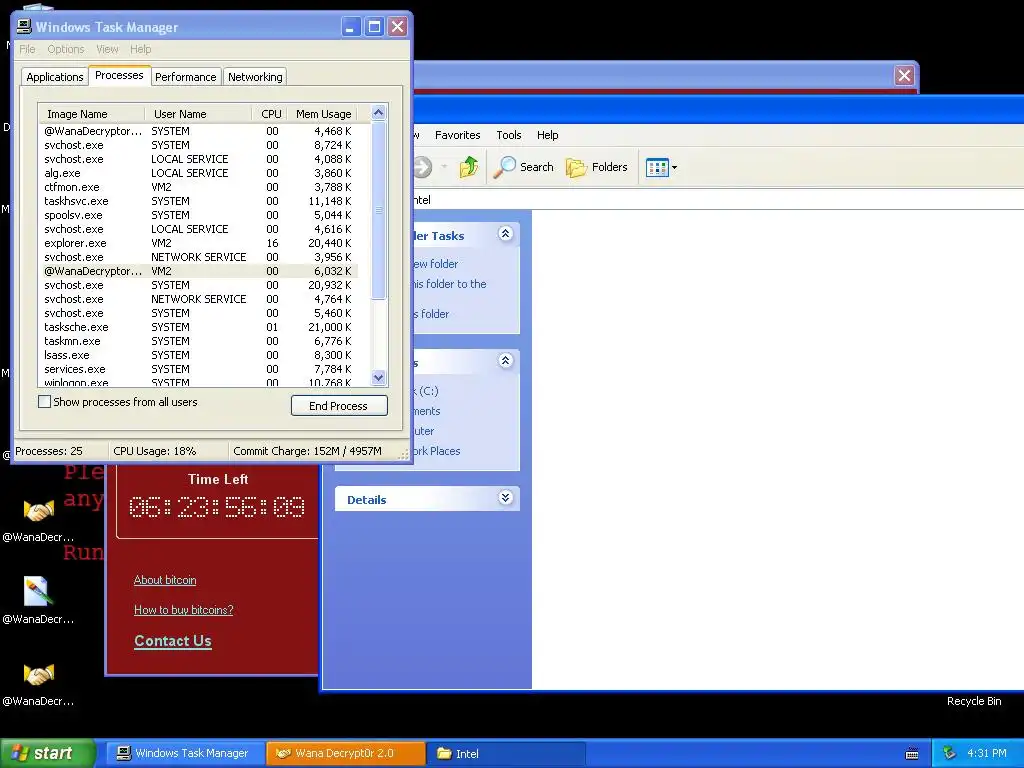The width and height of the screenshot is (1024, 768).
Task: Open the Network Places link in Other Places
Action: coord(436,451)
